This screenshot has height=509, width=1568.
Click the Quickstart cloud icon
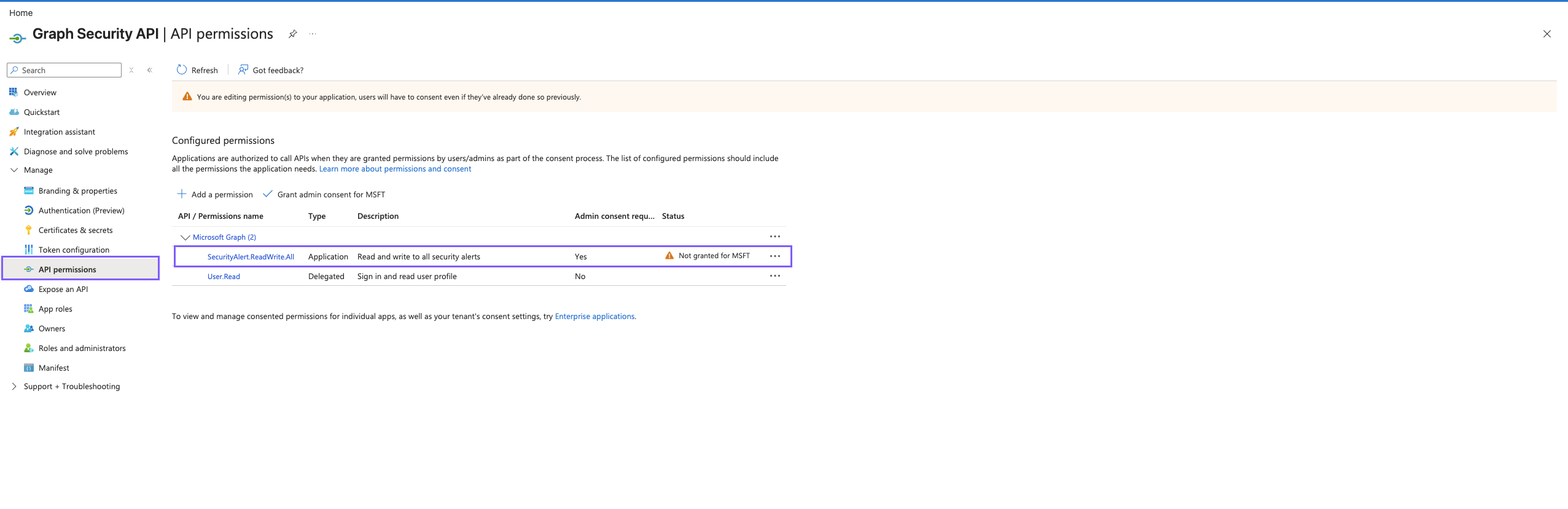click(14, 112)
